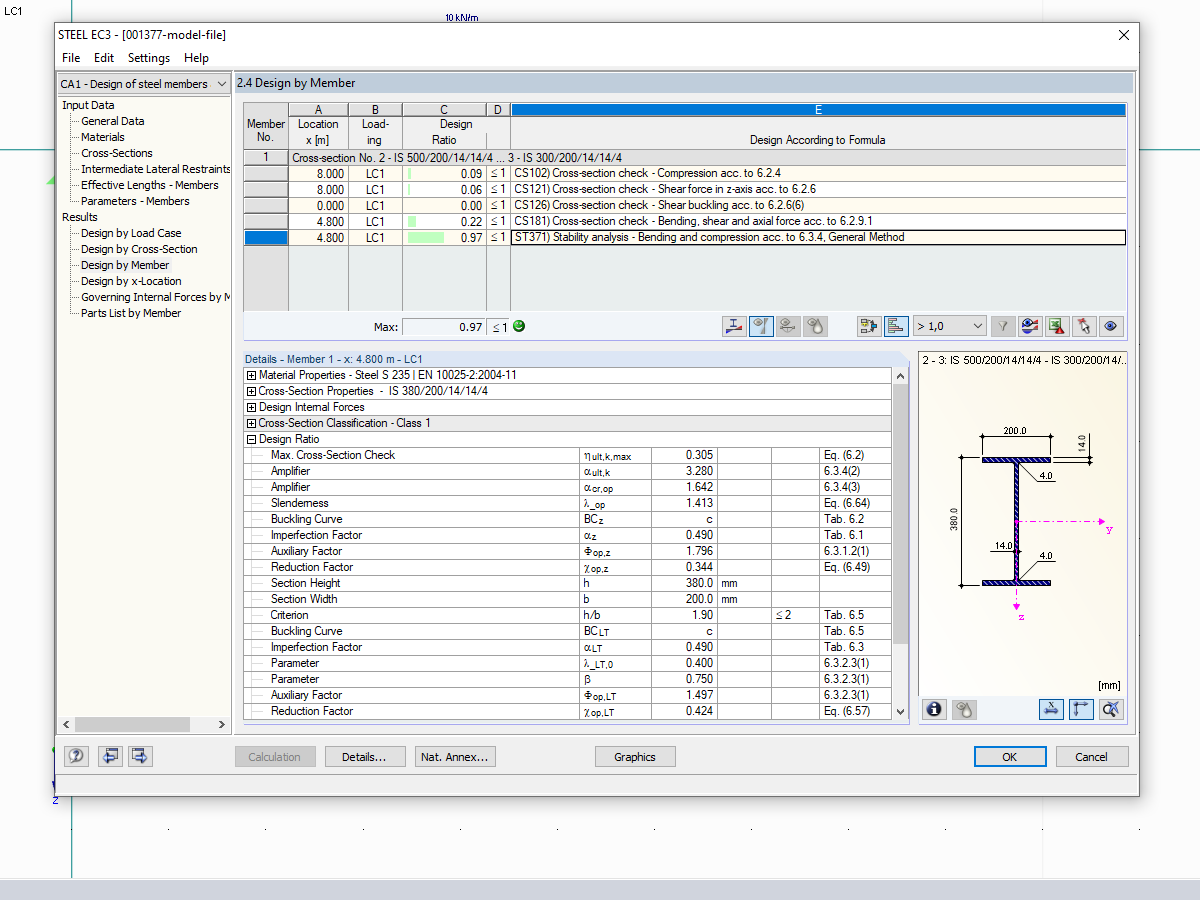Open the Settings menu
This screenshot has width=1200, height=900.
[148, 58]
